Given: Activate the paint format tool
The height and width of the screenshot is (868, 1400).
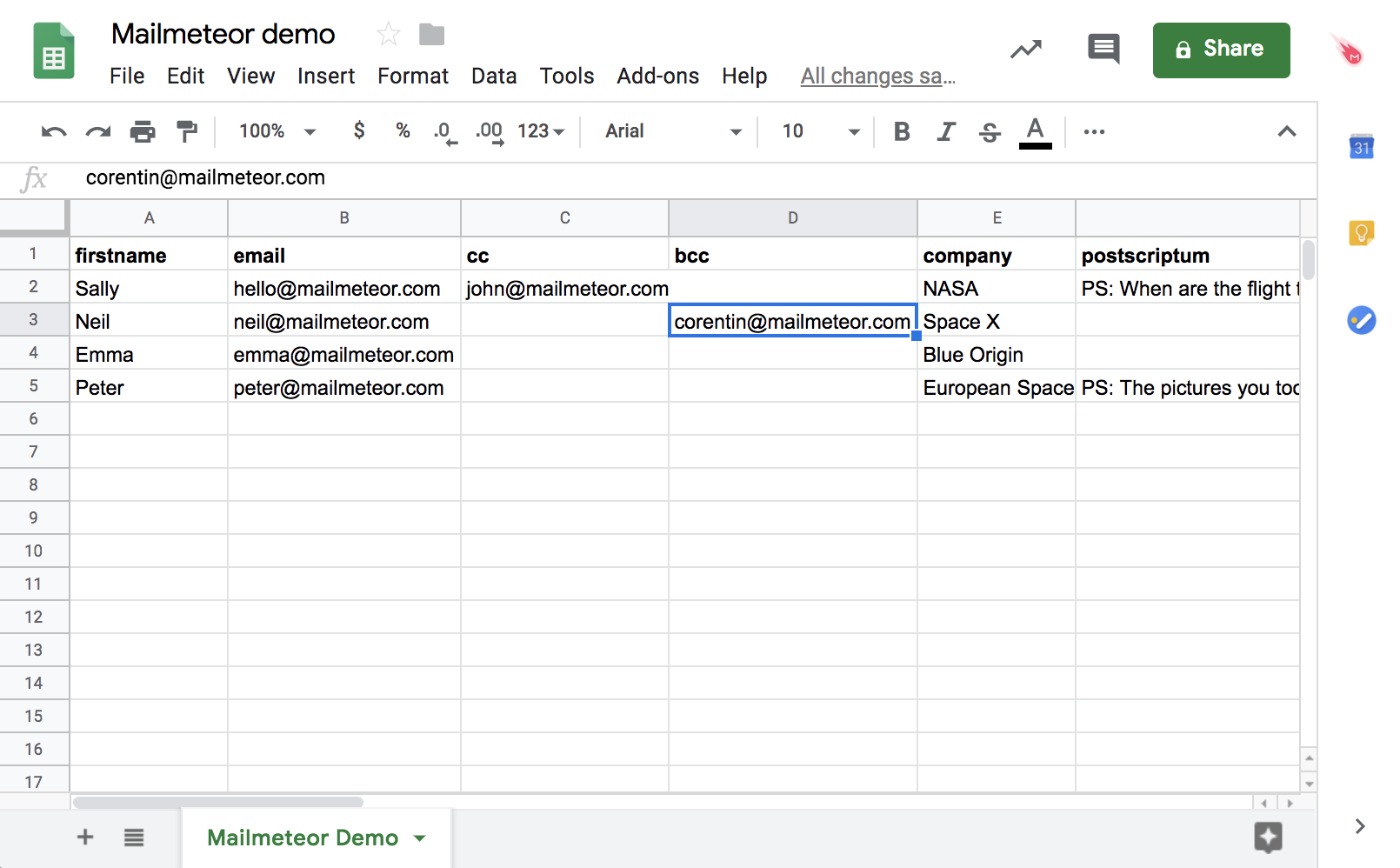Looking at the screenshot, I should coord(186,131).
